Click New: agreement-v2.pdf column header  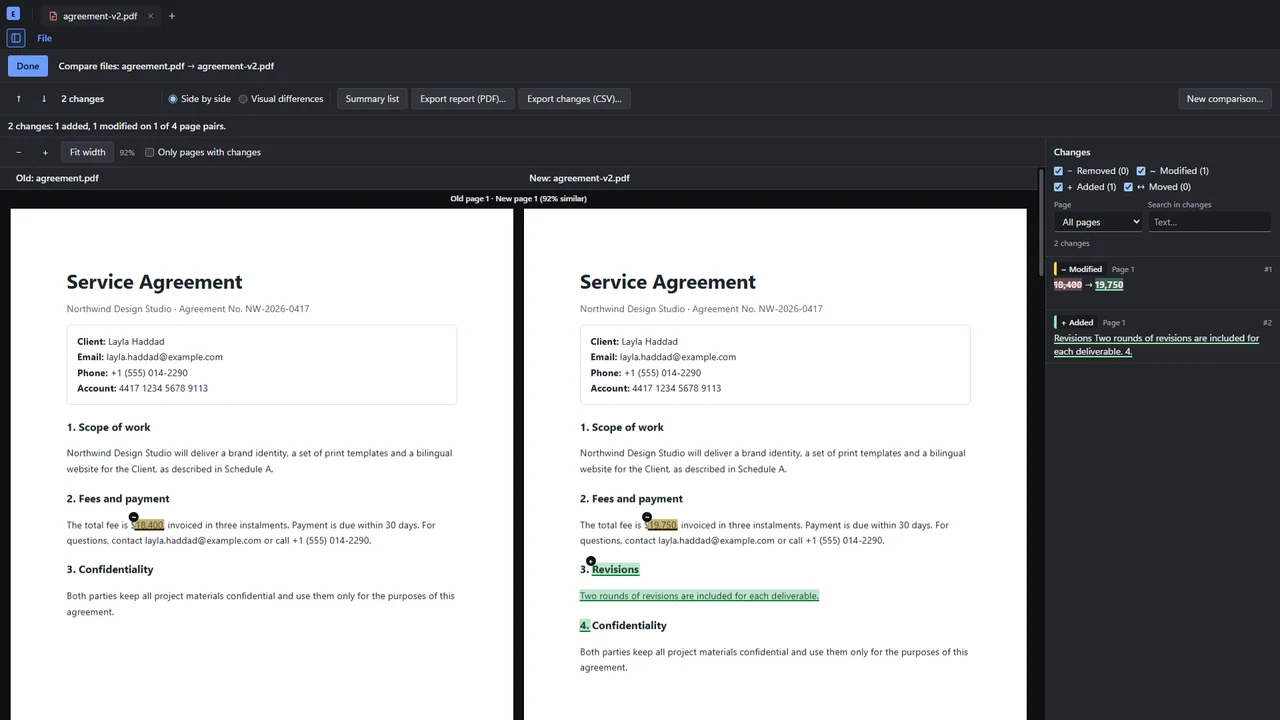(x=579, y=178)
